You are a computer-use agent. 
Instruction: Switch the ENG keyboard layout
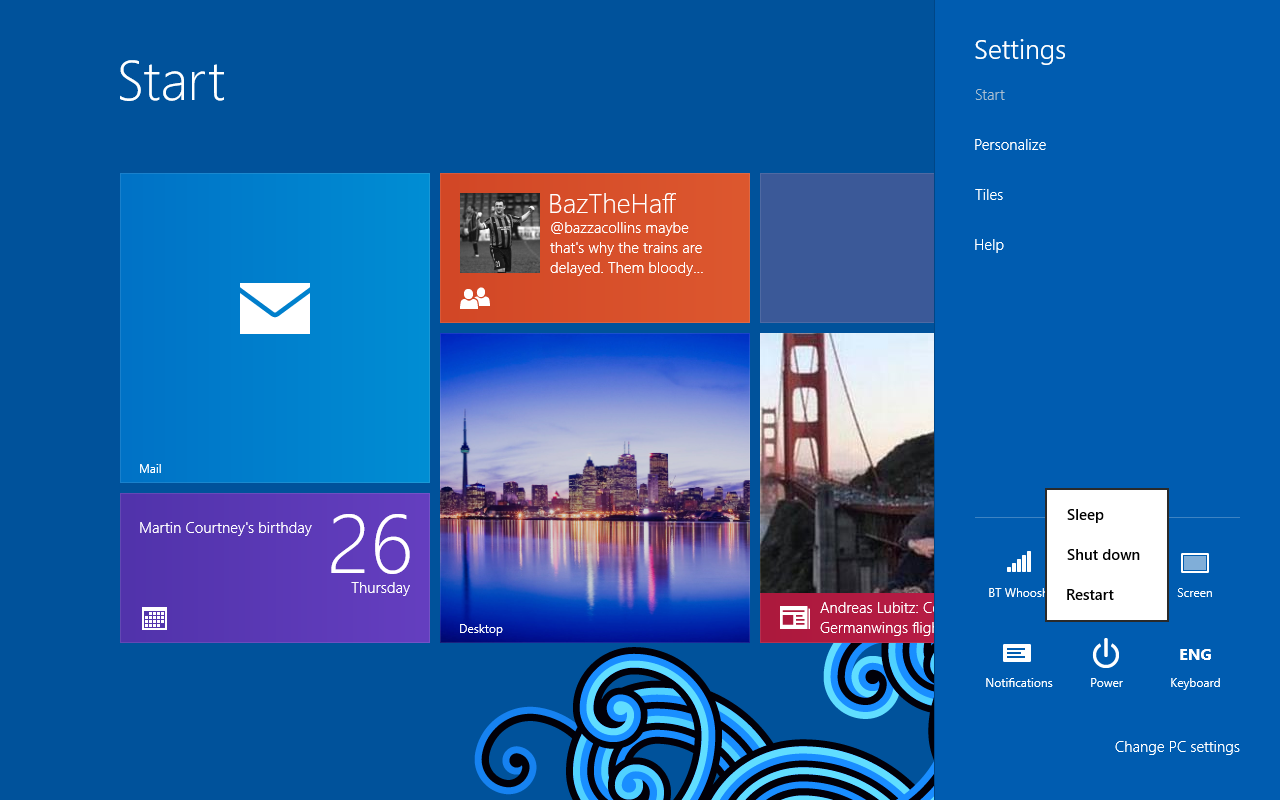point(1195,665)
